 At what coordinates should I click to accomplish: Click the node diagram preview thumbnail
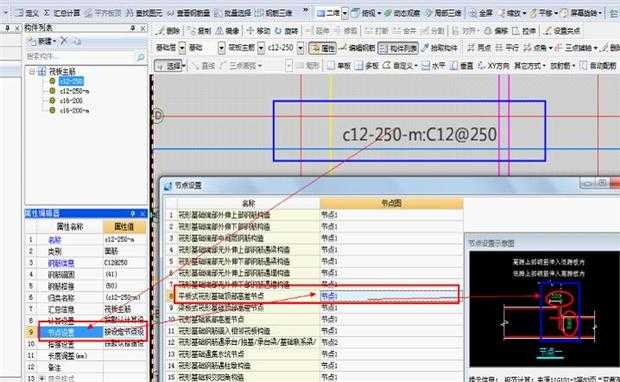coord(544,309)
